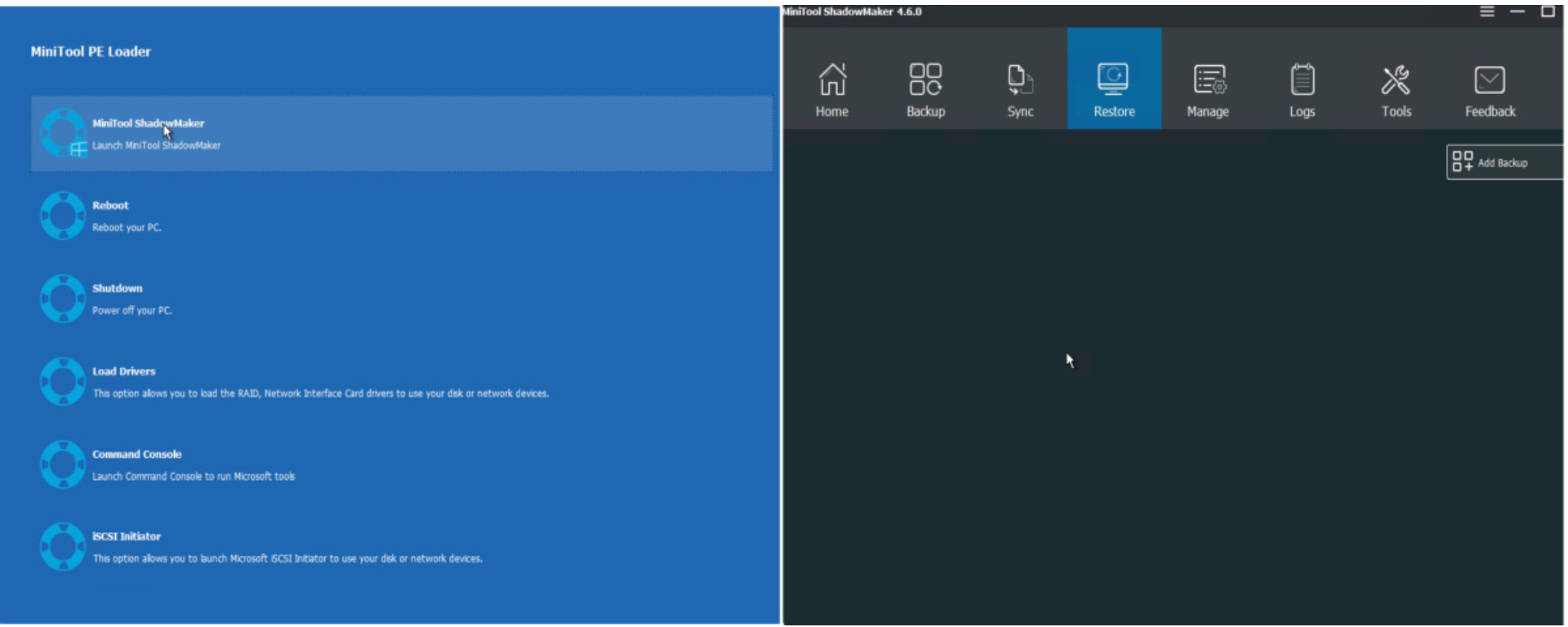Click the 'Reboot your PC.' description
The height and width of the screenshot is (627, 1568).
[x=127, y=228]
